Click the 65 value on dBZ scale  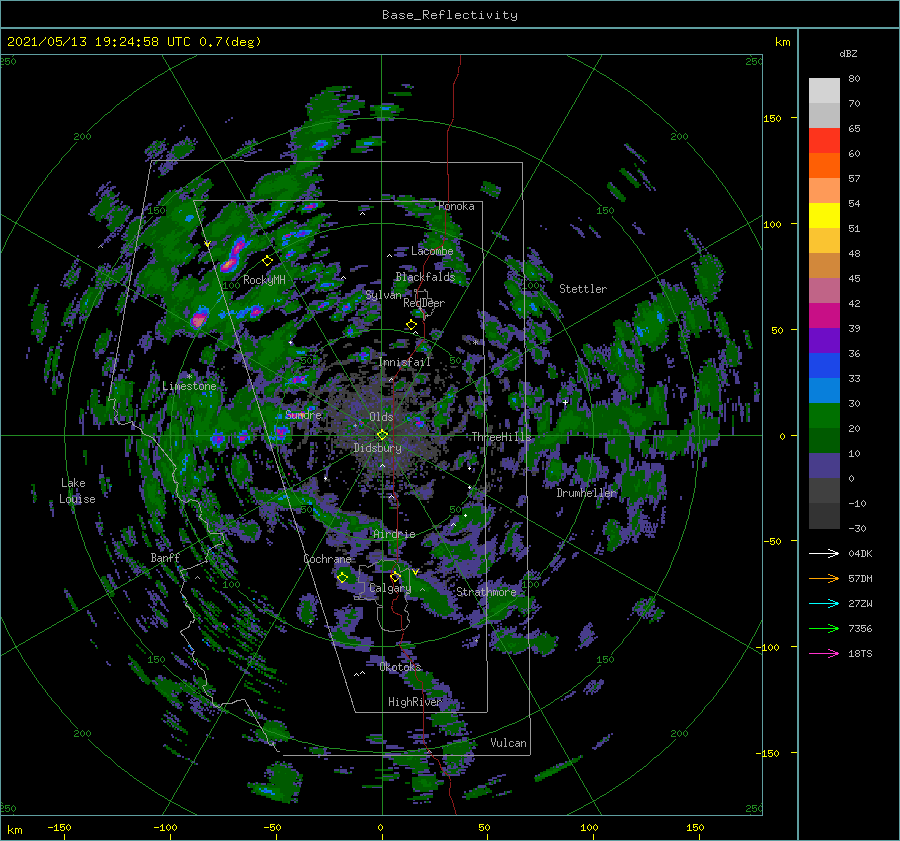(x=854, y=129)
